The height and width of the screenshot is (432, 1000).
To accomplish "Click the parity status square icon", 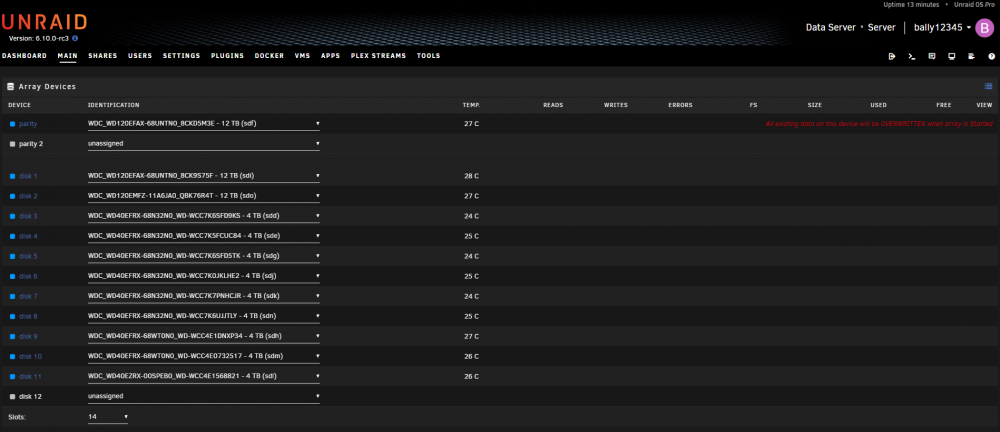I will tap(12, 124).
